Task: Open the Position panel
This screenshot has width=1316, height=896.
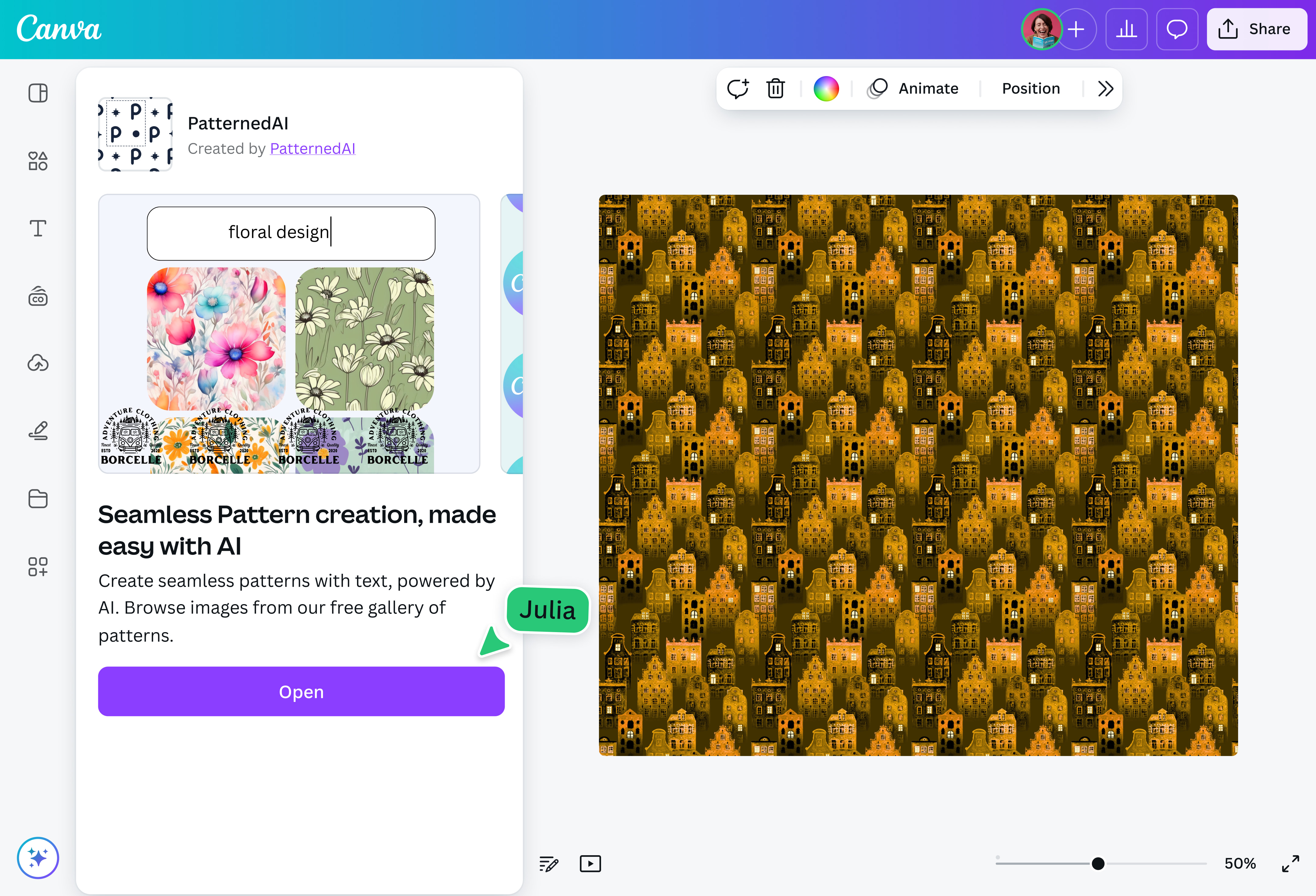Action: [x=1031, y=88]
